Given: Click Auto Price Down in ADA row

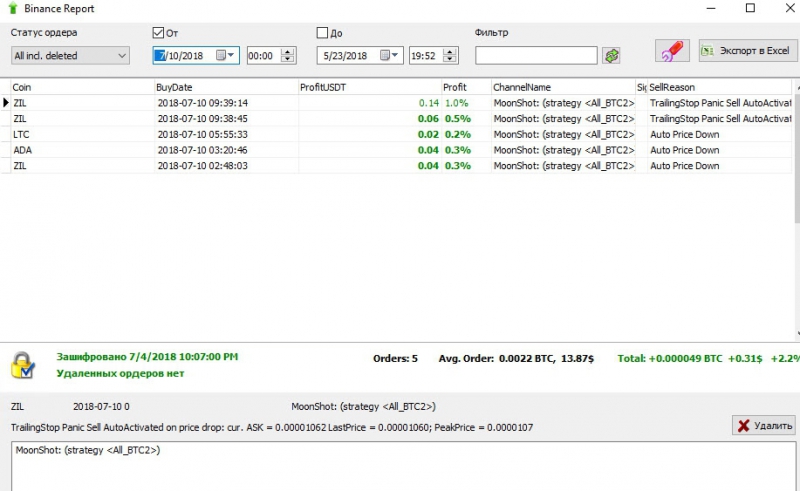Looking at the screenshot, I should (x=685, y=150).
